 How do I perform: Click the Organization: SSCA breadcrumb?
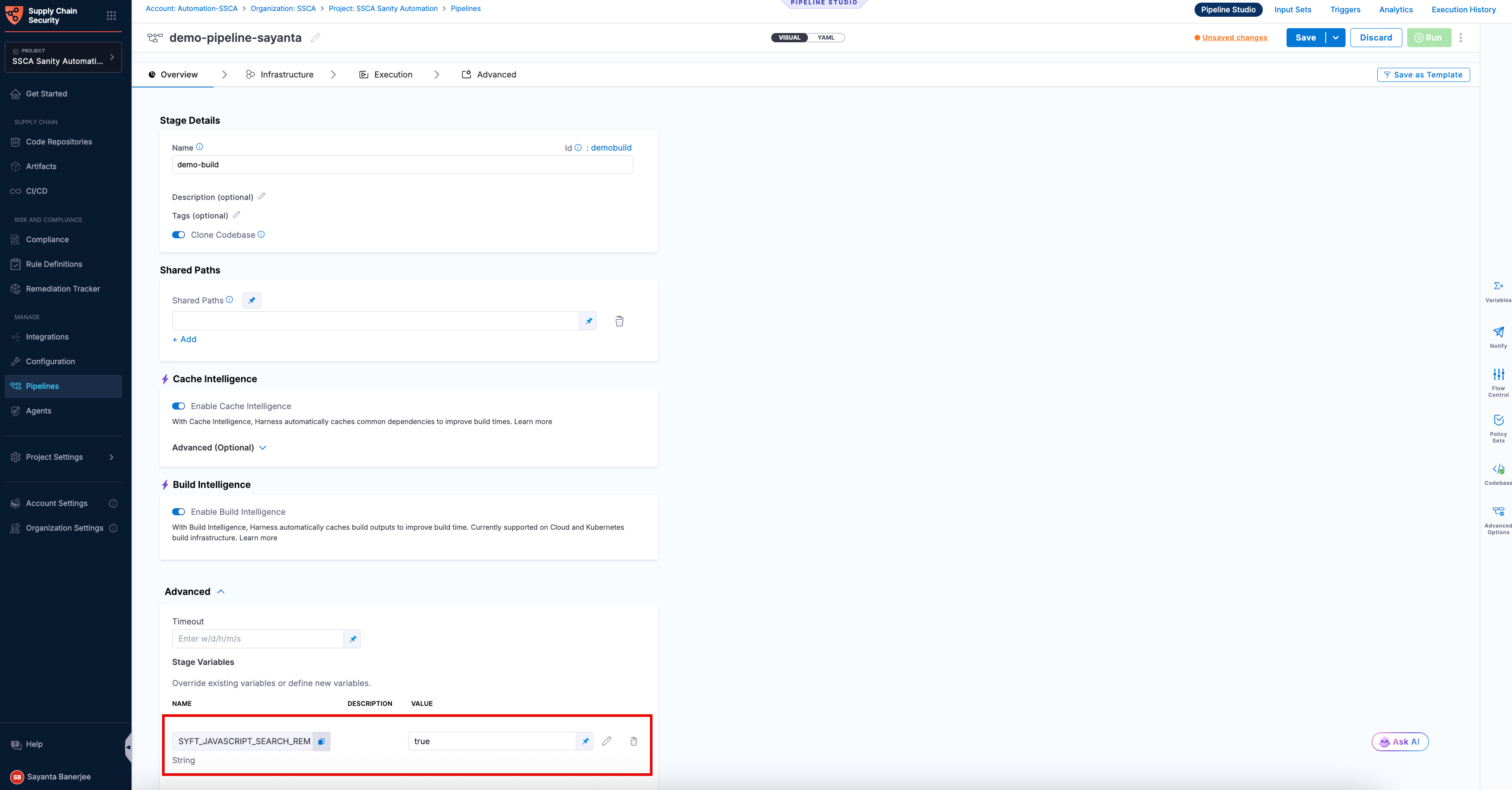click(x=283, y=8)
